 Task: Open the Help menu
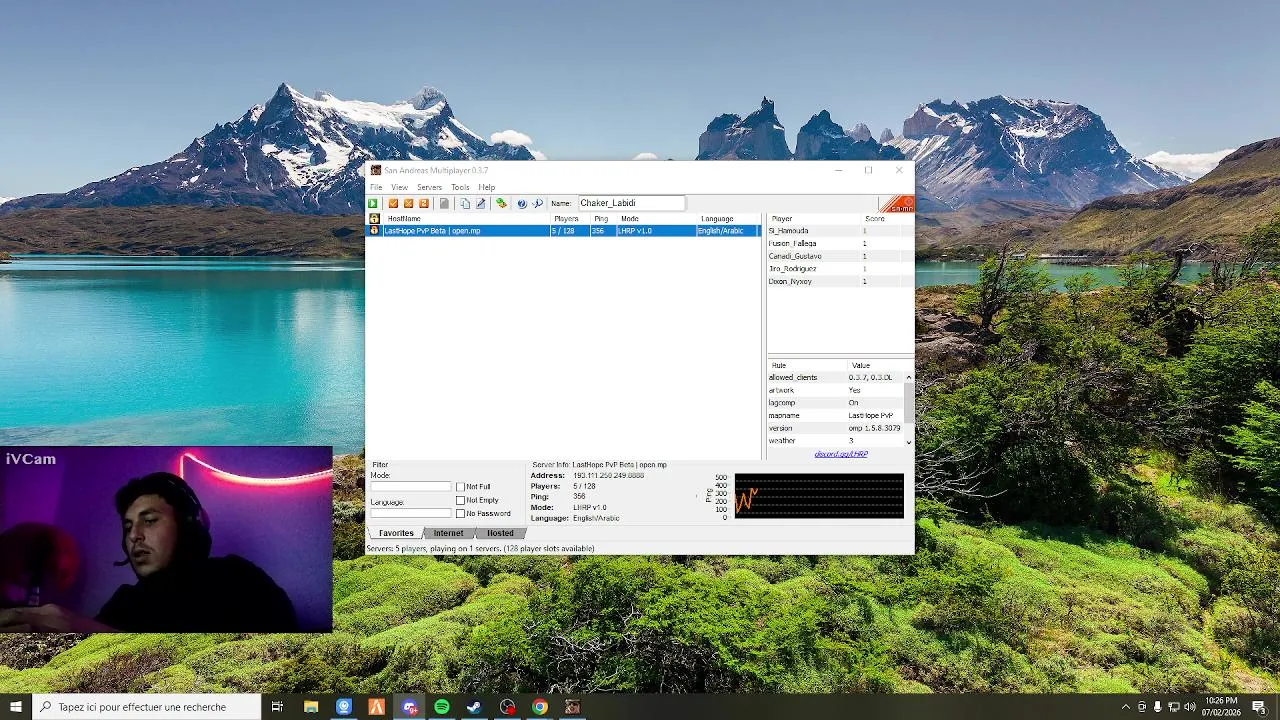(x=487, y=187)
